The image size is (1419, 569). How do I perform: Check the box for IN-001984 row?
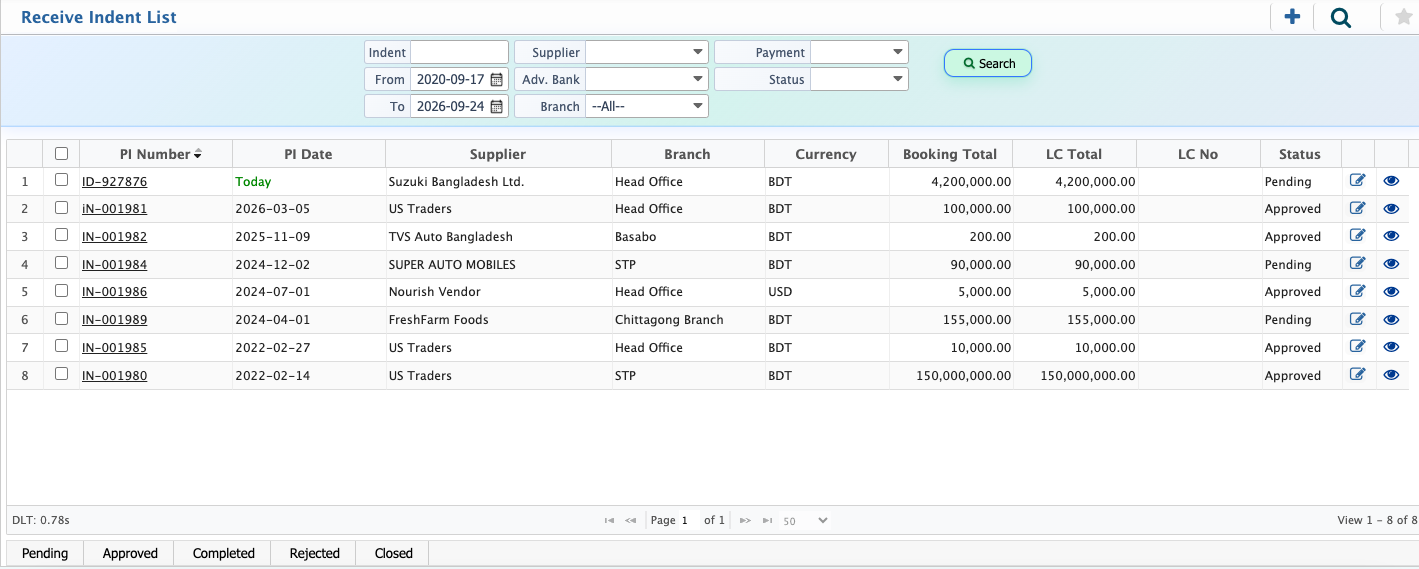point(62,263)
